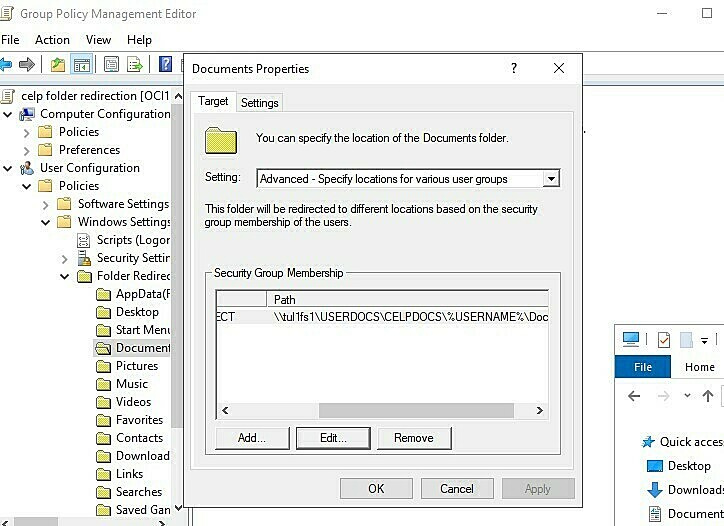Select the Computer Configuration node icon

tap(27, 114)
